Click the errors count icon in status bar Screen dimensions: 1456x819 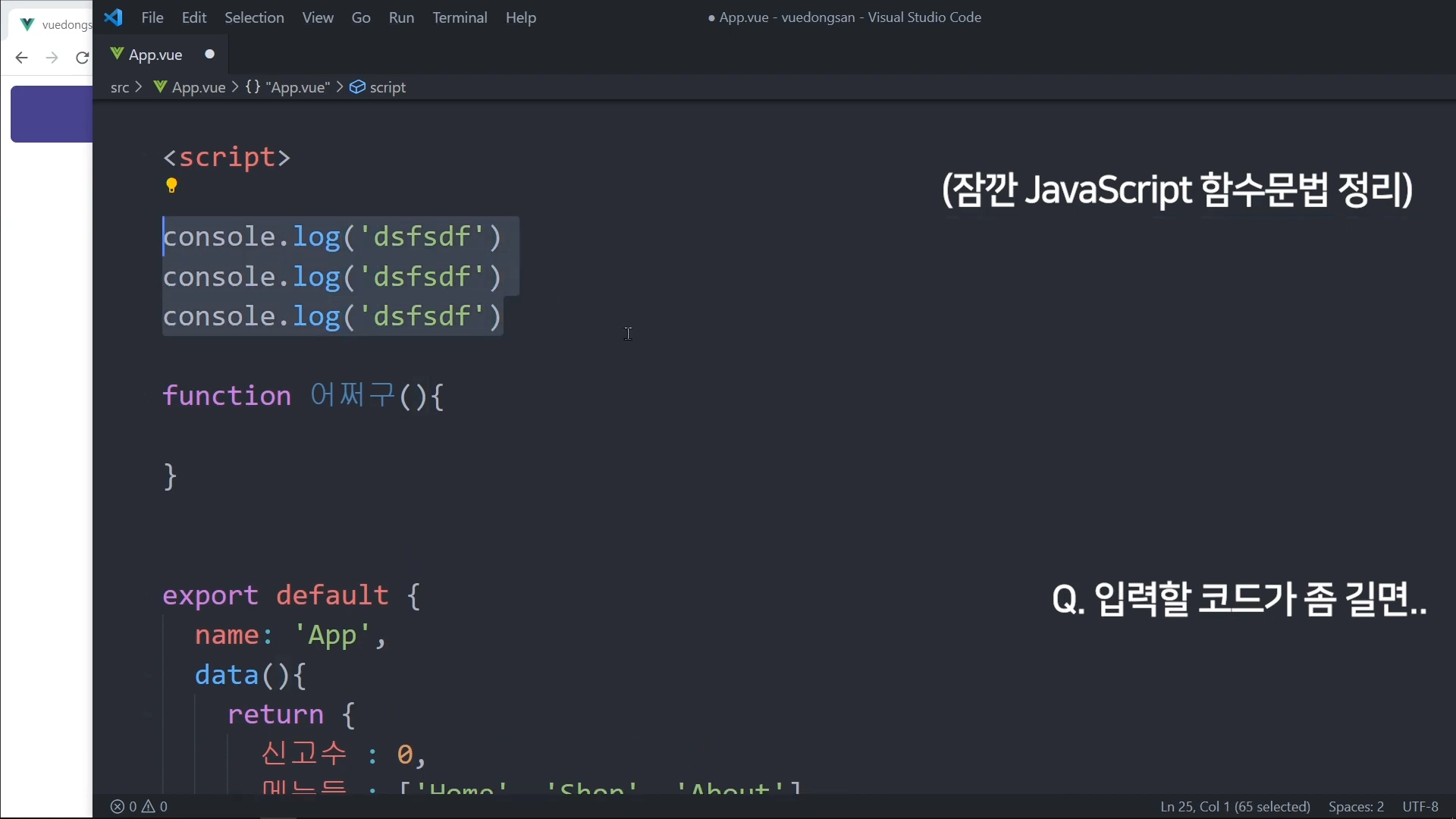118,807
